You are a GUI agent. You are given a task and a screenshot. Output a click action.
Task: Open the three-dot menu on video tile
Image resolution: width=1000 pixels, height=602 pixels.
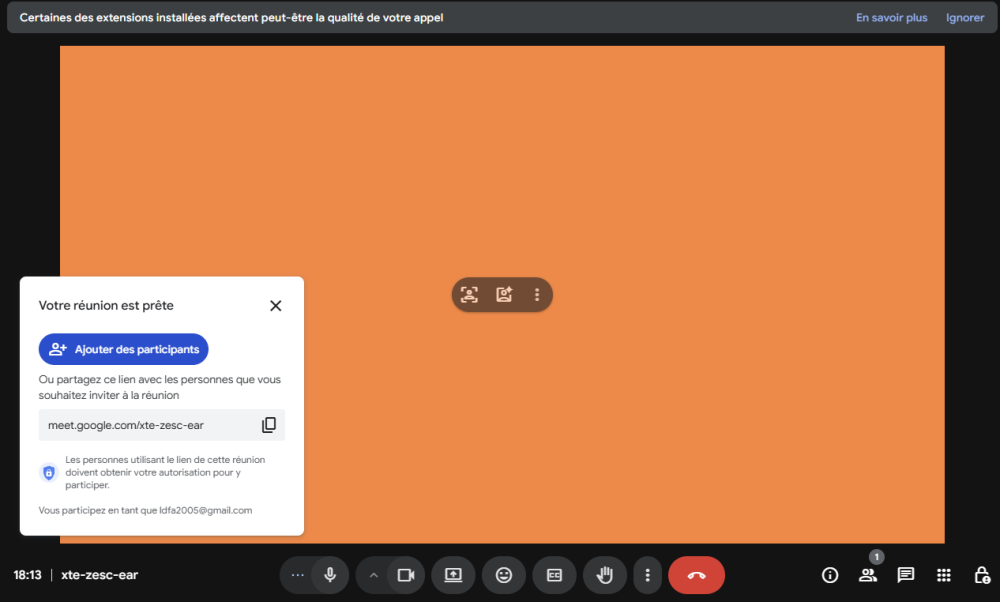pos(537,295)
